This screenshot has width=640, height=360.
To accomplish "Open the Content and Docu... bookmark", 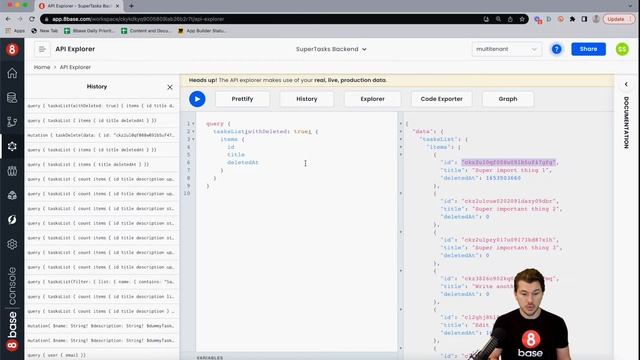I will tap(146, 31).
